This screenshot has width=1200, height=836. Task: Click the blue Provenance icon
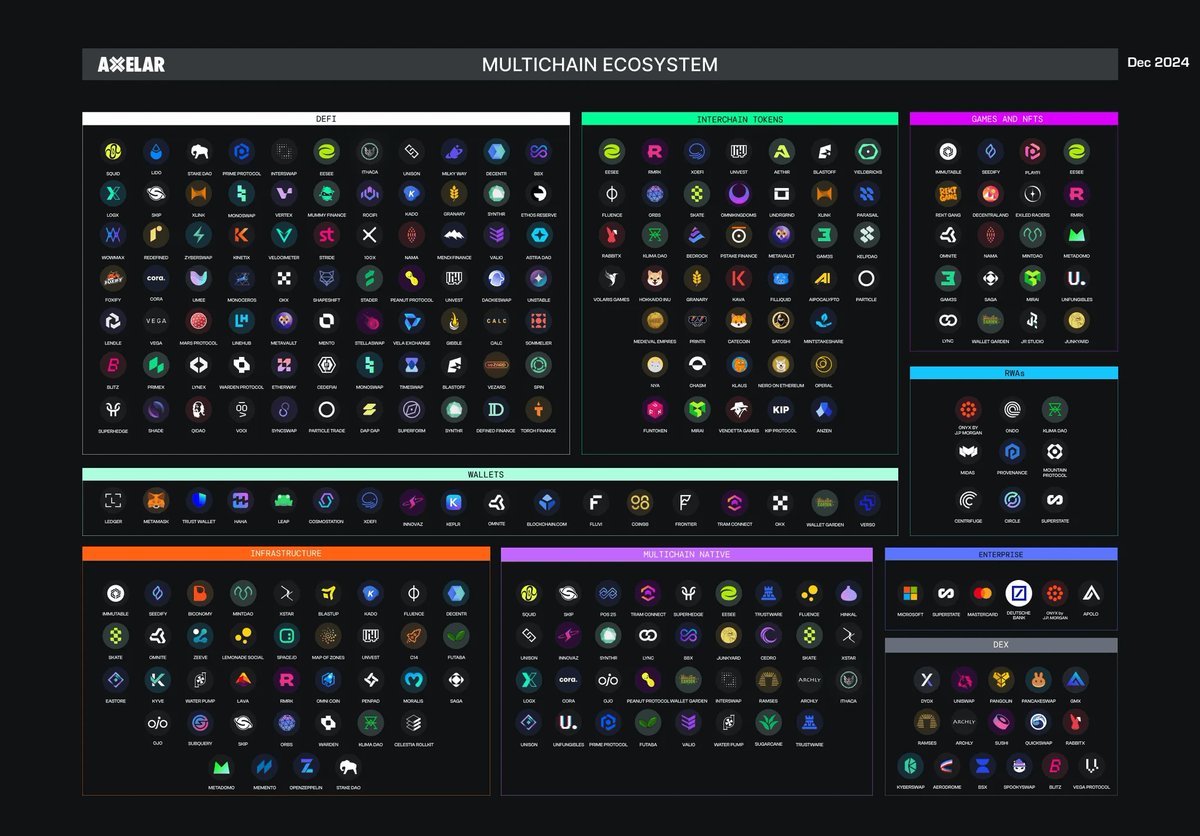click(x=1012, y=452)
